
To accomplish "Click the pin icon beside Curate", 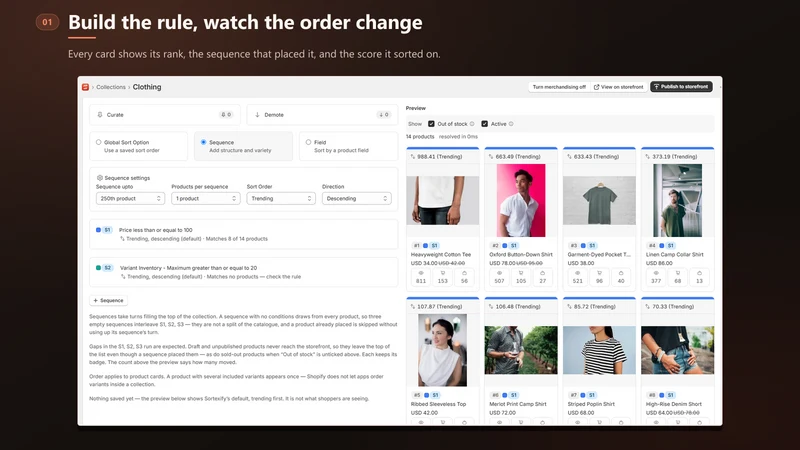I will (100, 115).
